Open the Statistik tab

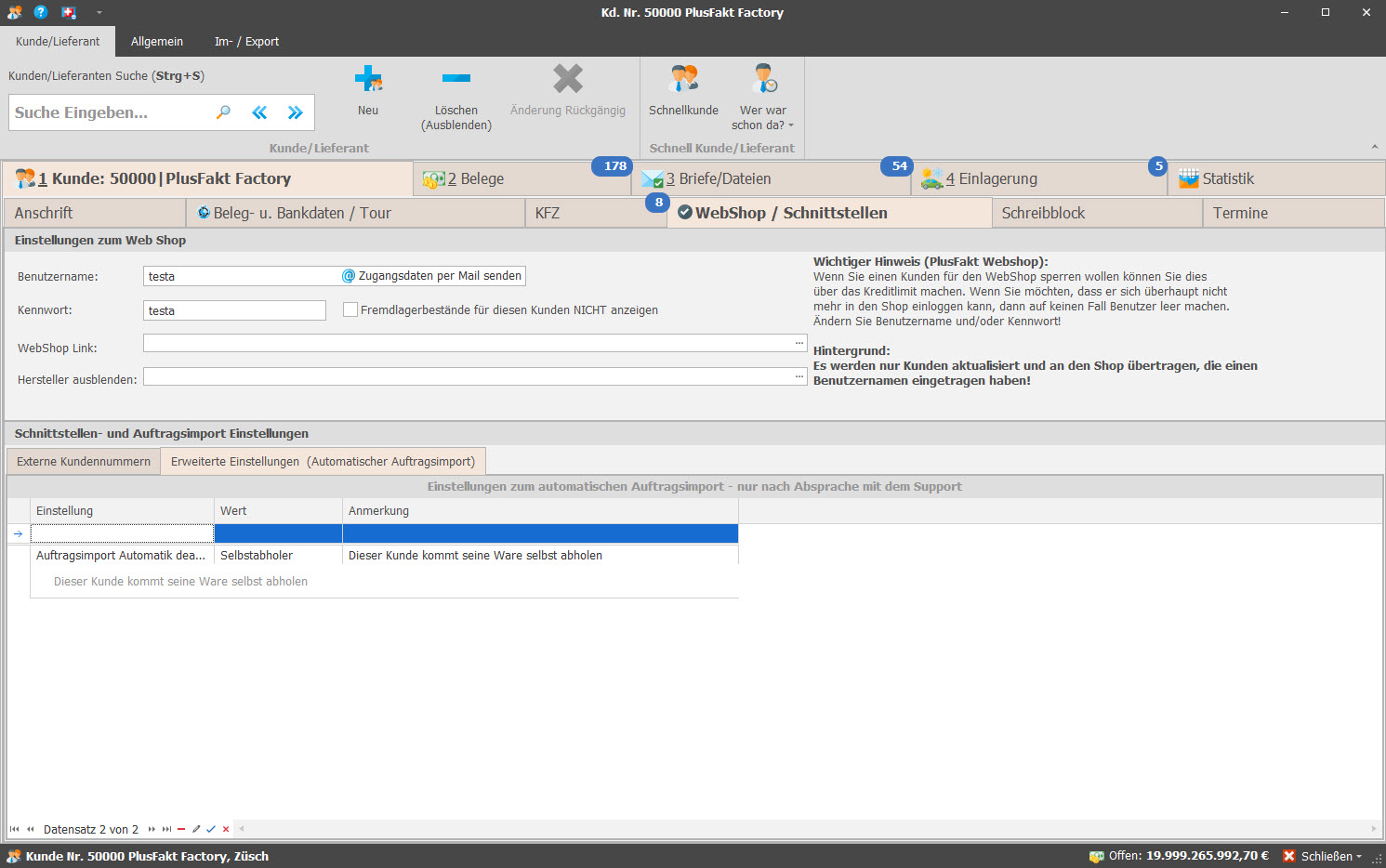pyautogui.click(x=1276, y=179)
